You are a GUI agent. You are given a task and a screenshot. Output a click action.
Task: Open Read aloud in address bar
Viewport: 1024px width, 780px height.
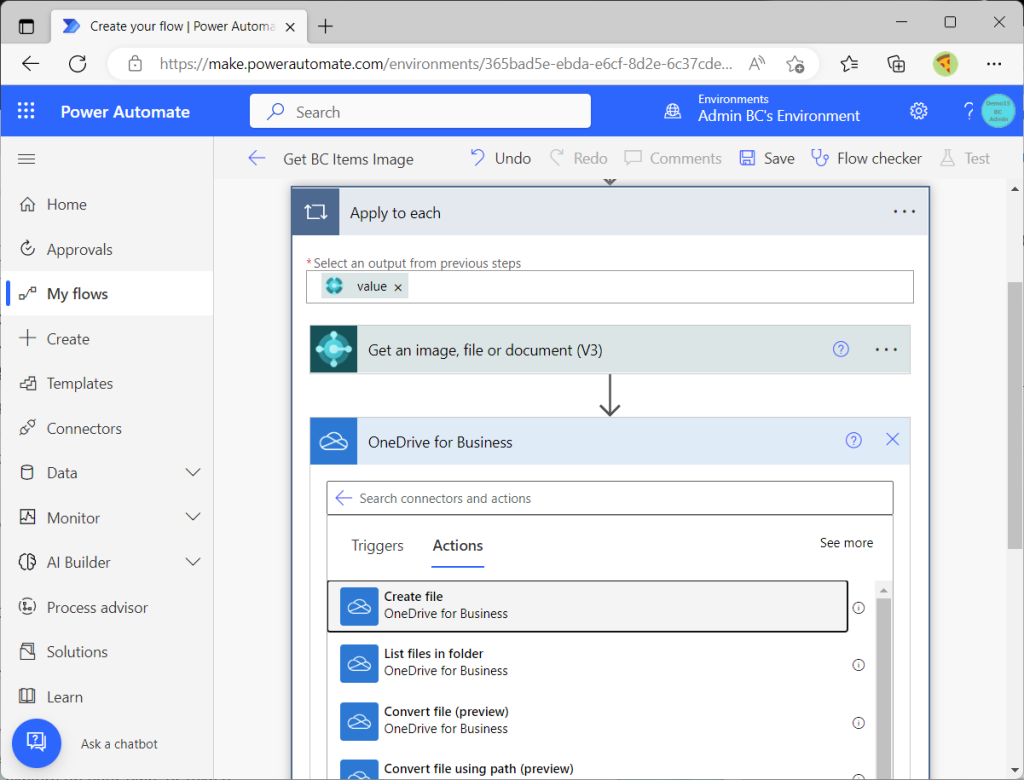[x=756, y=63]
